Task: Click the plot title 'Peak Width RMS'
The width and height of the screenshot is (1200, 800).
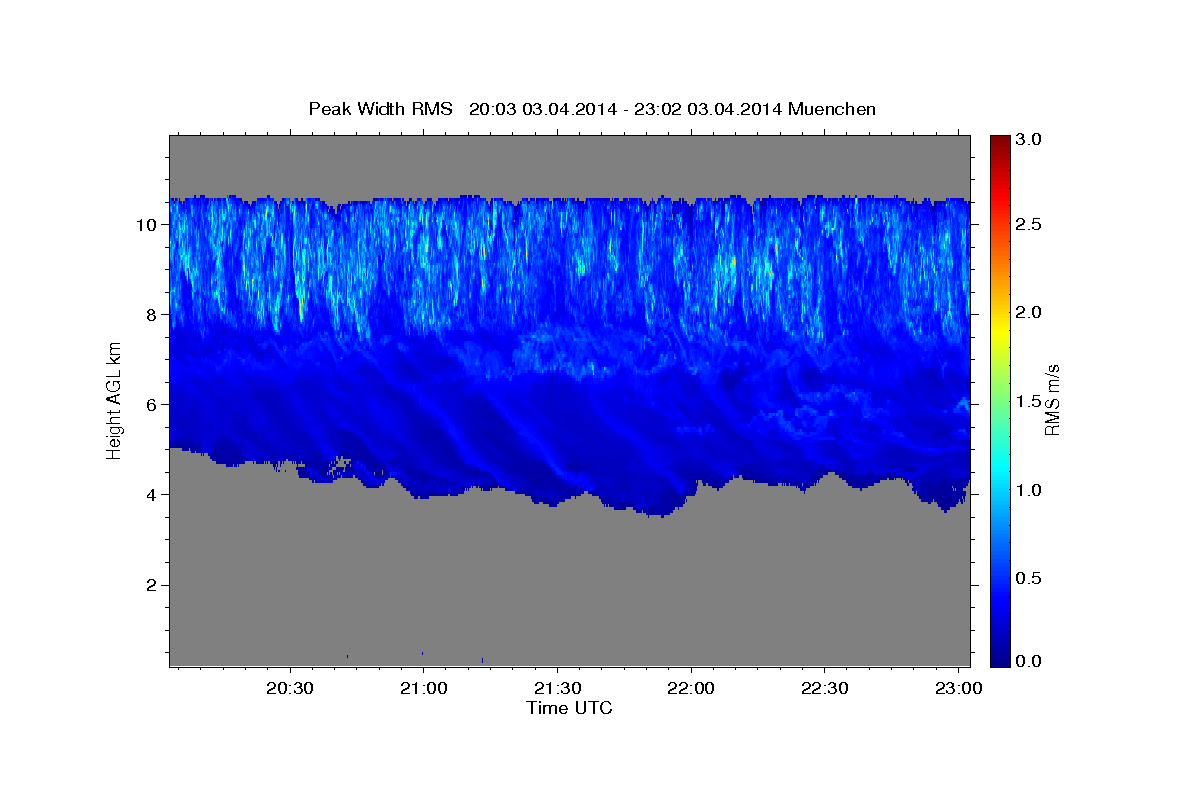Action: 380,108
